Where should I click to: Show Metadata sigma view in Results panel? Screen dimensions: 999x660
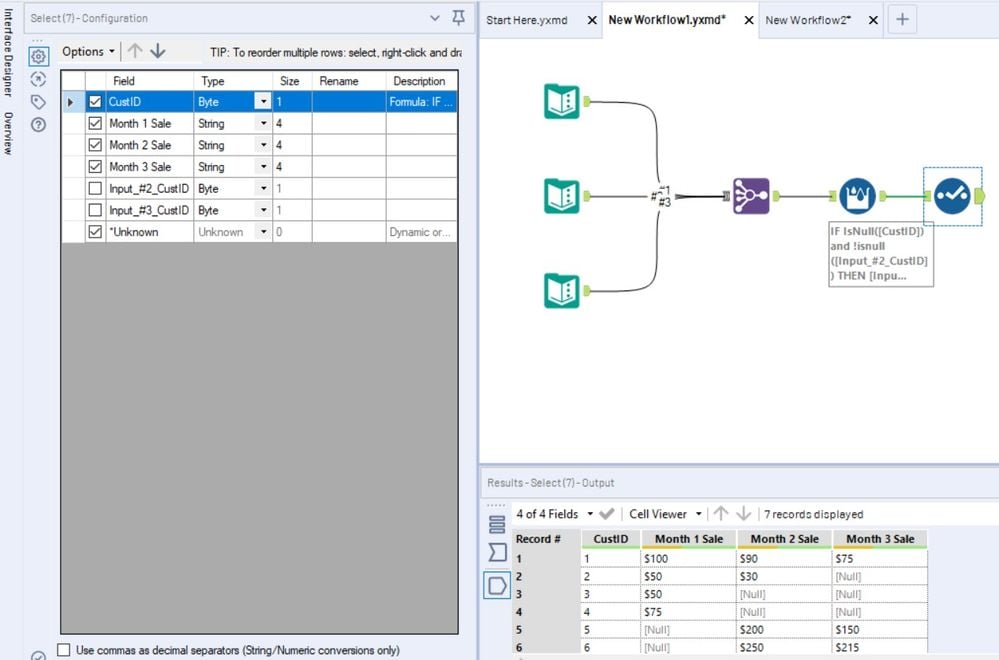point(497,552)
